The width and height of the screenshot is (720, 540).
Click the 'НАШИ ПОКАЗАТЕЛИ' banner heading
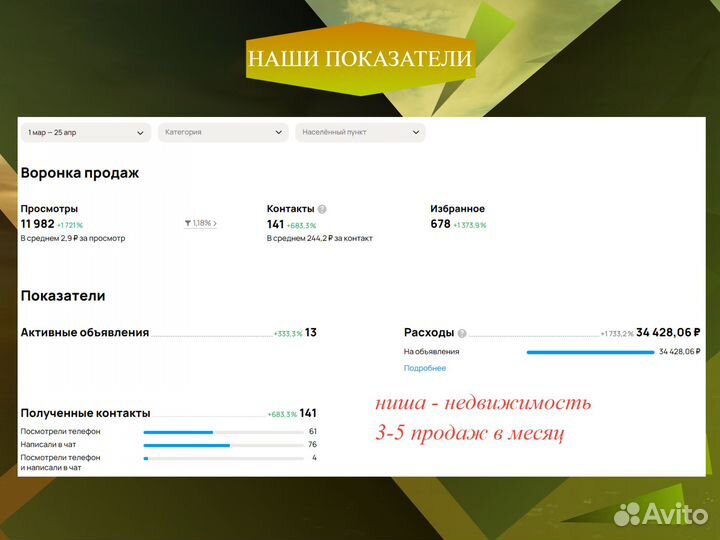pos(360,59)
